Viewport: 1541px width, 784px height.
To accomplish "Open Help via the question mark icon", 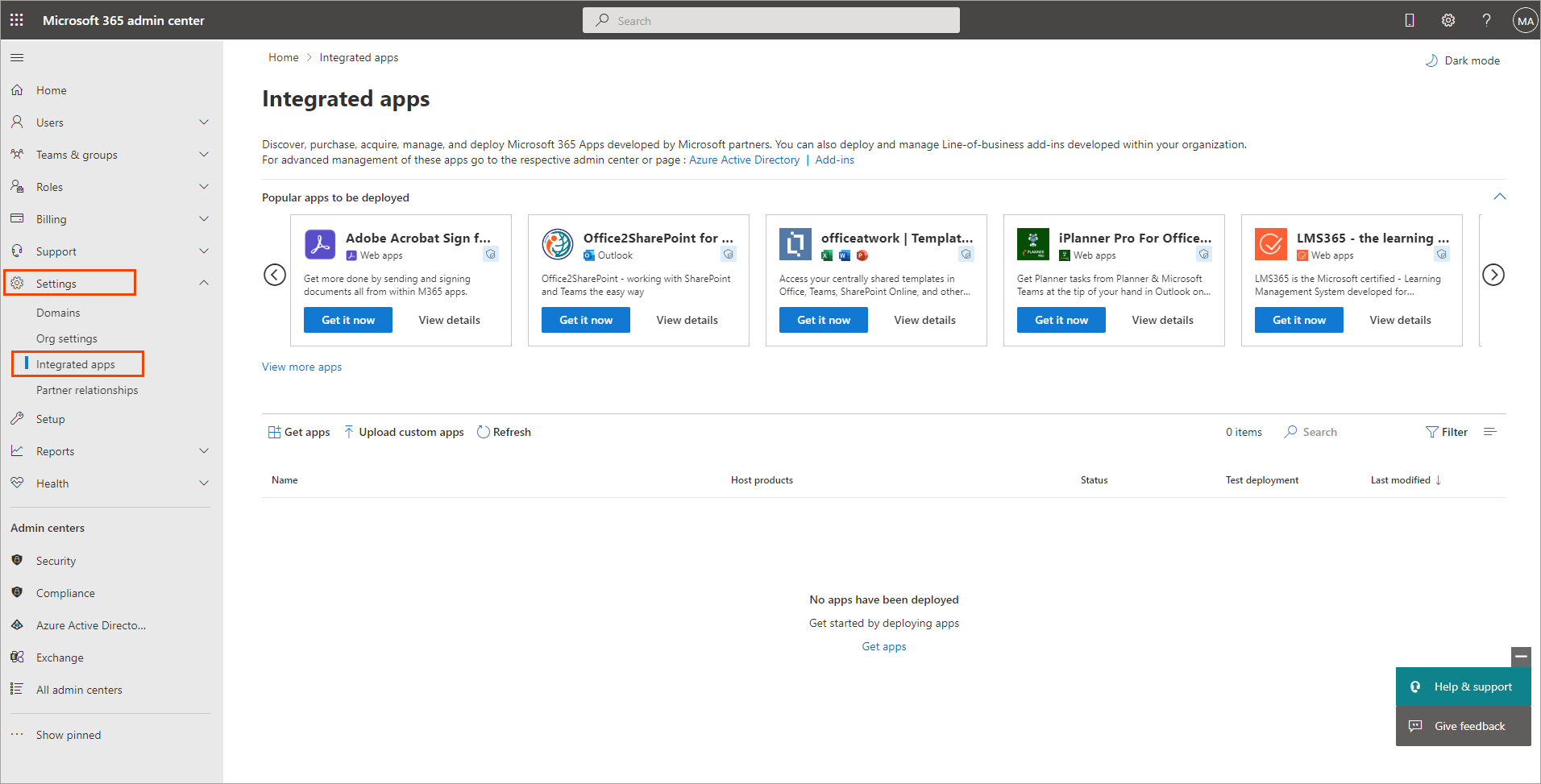I will tap(1487, 19).
